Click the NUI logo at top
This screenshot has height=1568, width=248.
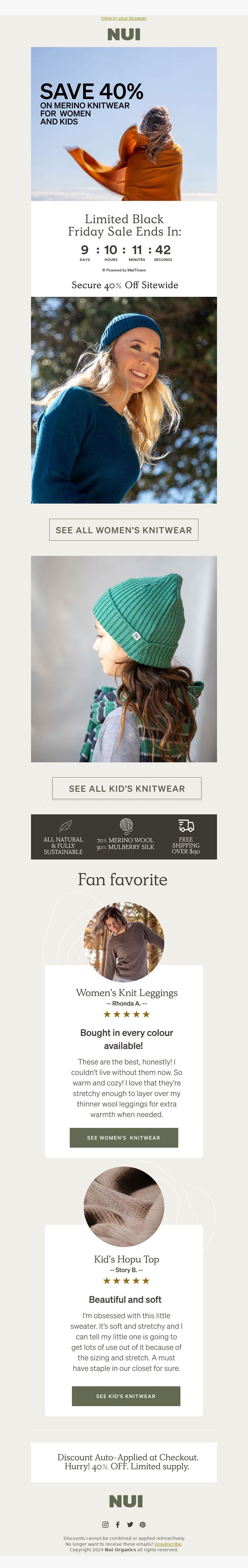click(124, 35)
